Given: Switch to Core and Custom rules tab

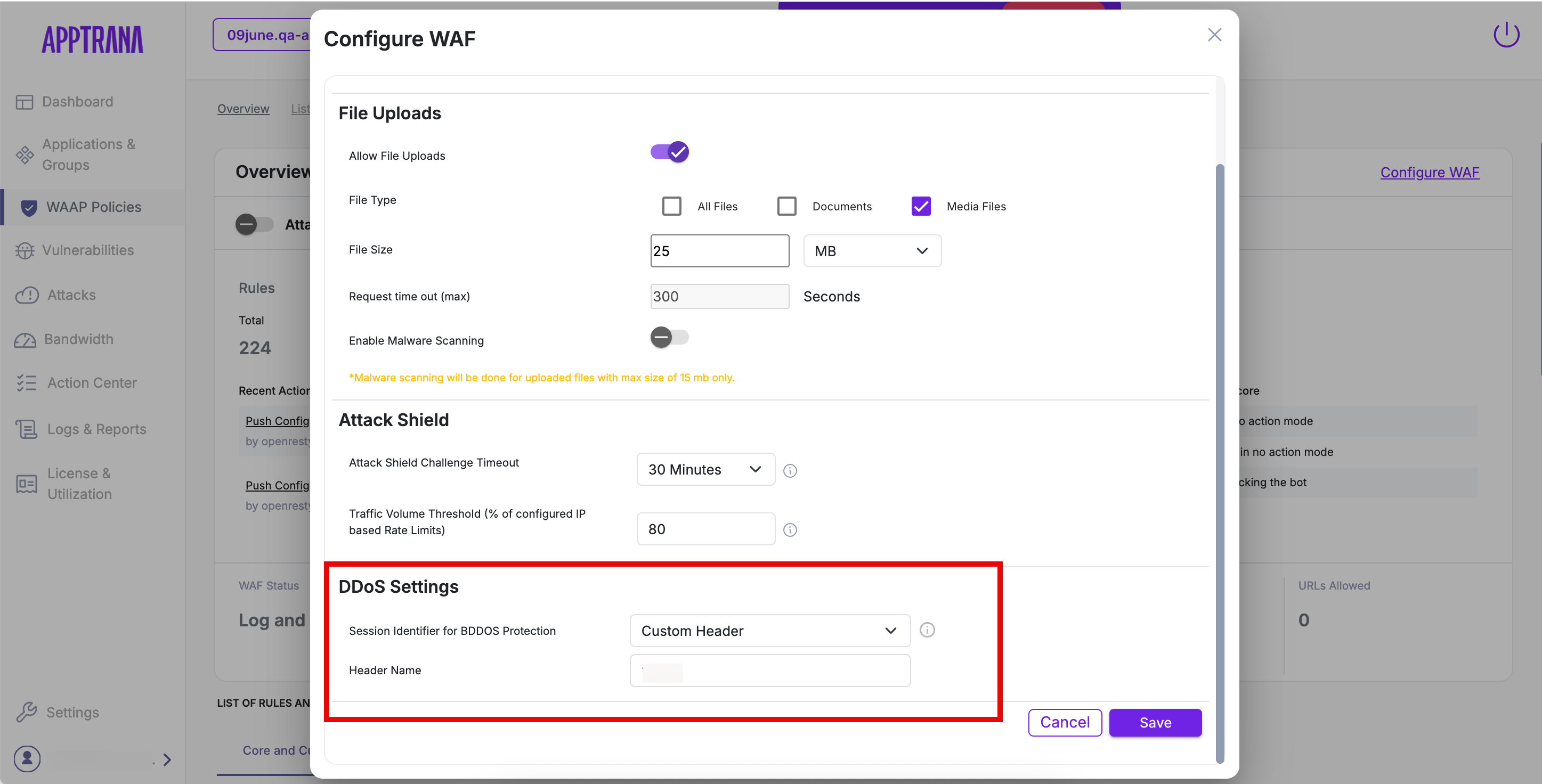Looking at the screenshot, I should pos(277,750).
